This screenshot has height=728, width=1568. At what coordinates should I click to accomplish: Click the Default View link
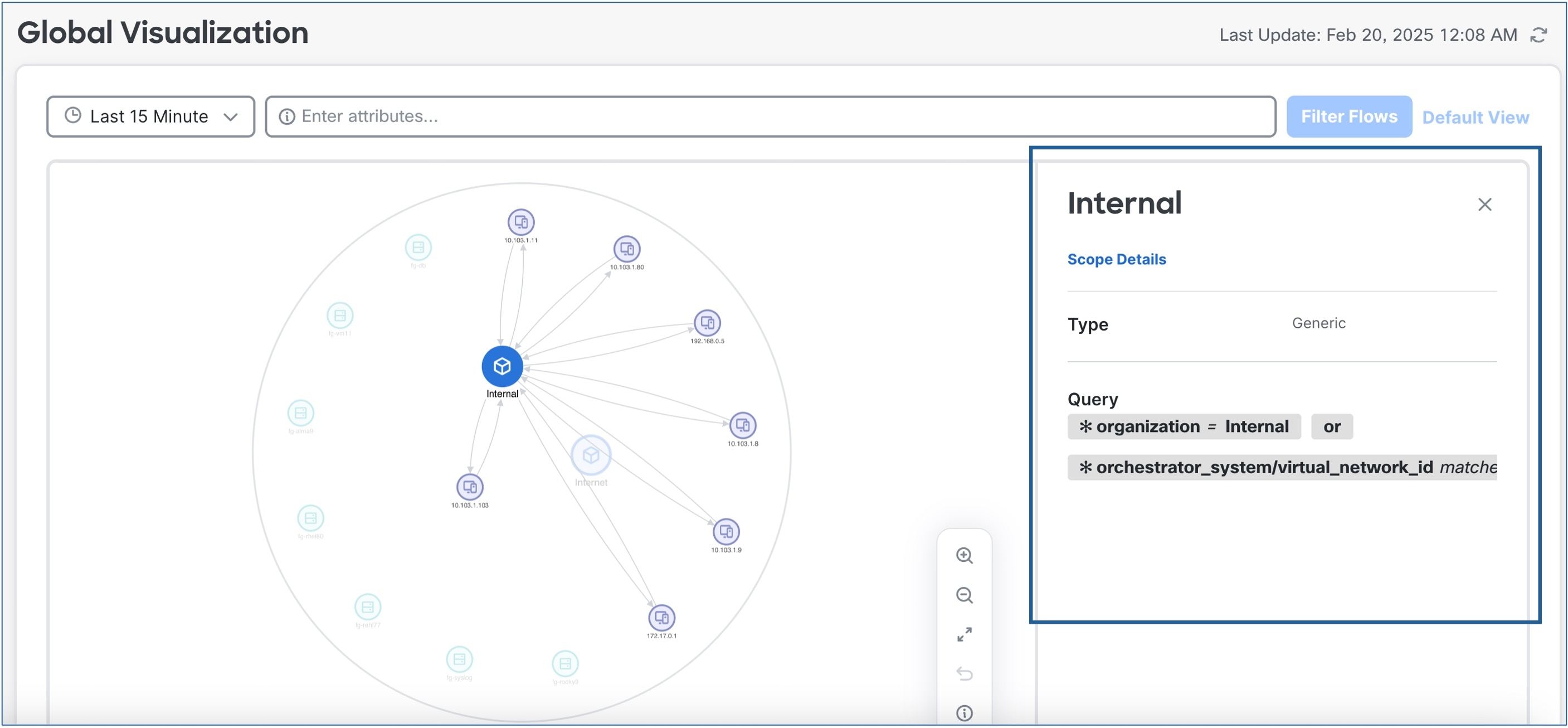[x=1475, y=117]
